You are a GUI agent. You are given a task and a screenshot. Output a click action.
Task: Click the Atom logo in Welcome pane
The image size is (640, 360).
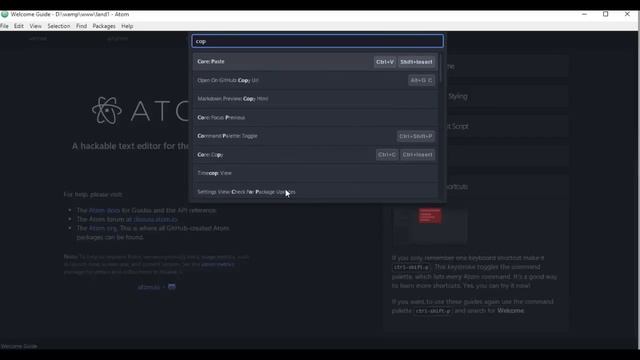[107, 110]
